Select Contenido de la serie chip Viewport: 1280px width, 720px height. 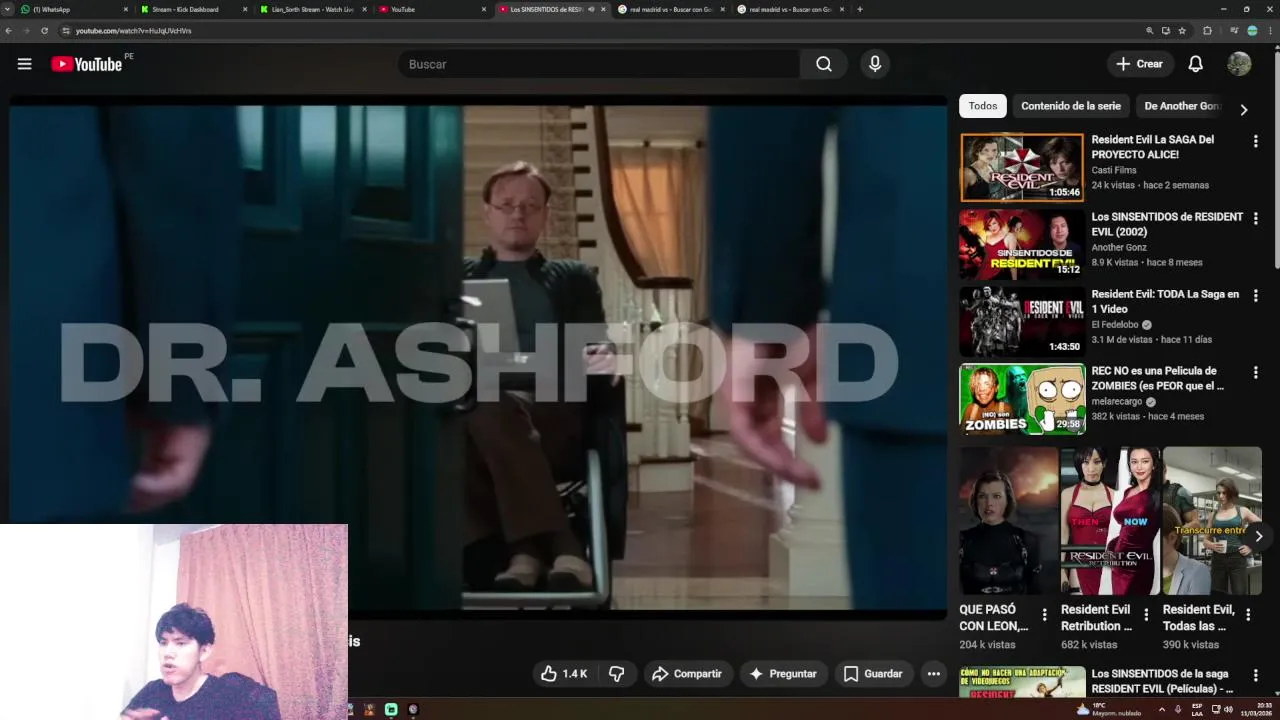tap(1070, 106)
